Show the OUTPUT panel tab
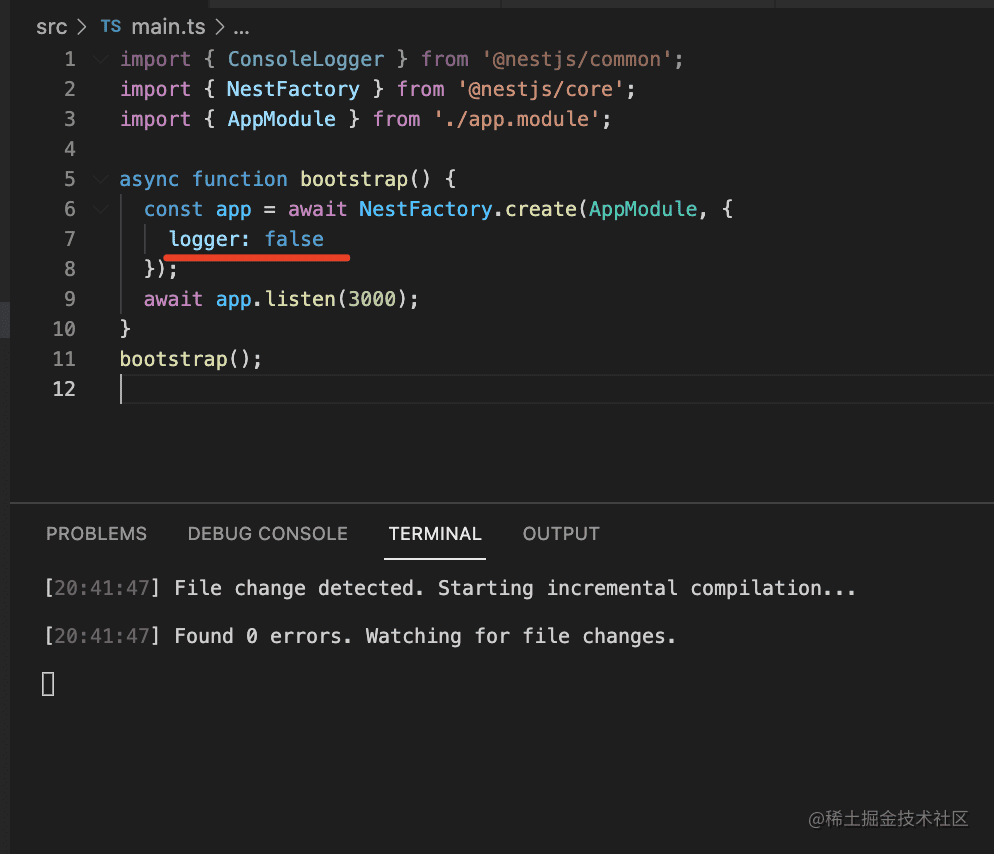This screenshot has height=854, width=994. tap(561, 534)
